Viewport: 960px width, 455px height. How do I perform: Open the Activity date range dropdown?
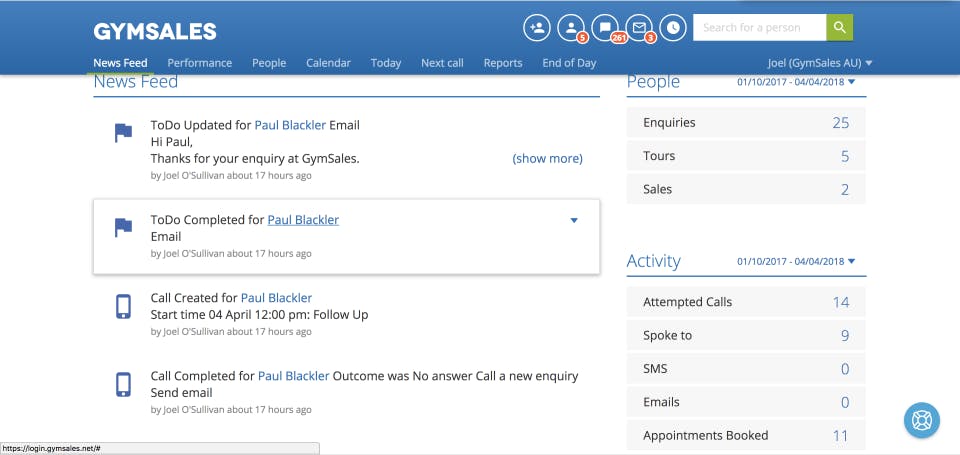click(x=796, y=261)
